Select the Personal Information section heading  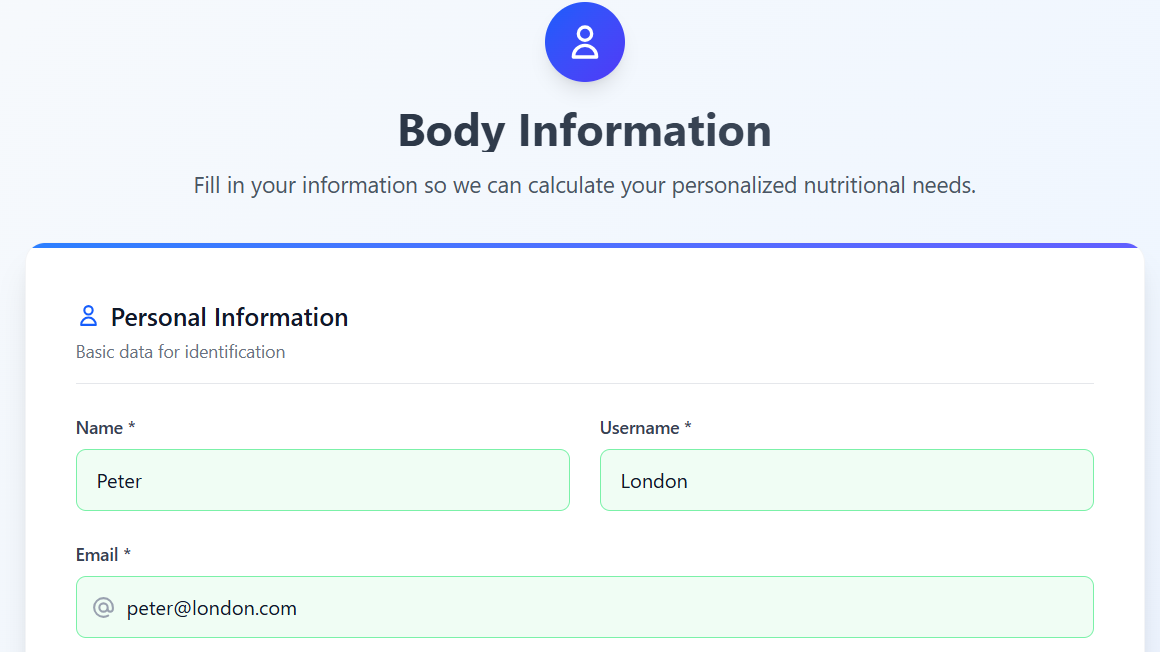pos(229,317)
